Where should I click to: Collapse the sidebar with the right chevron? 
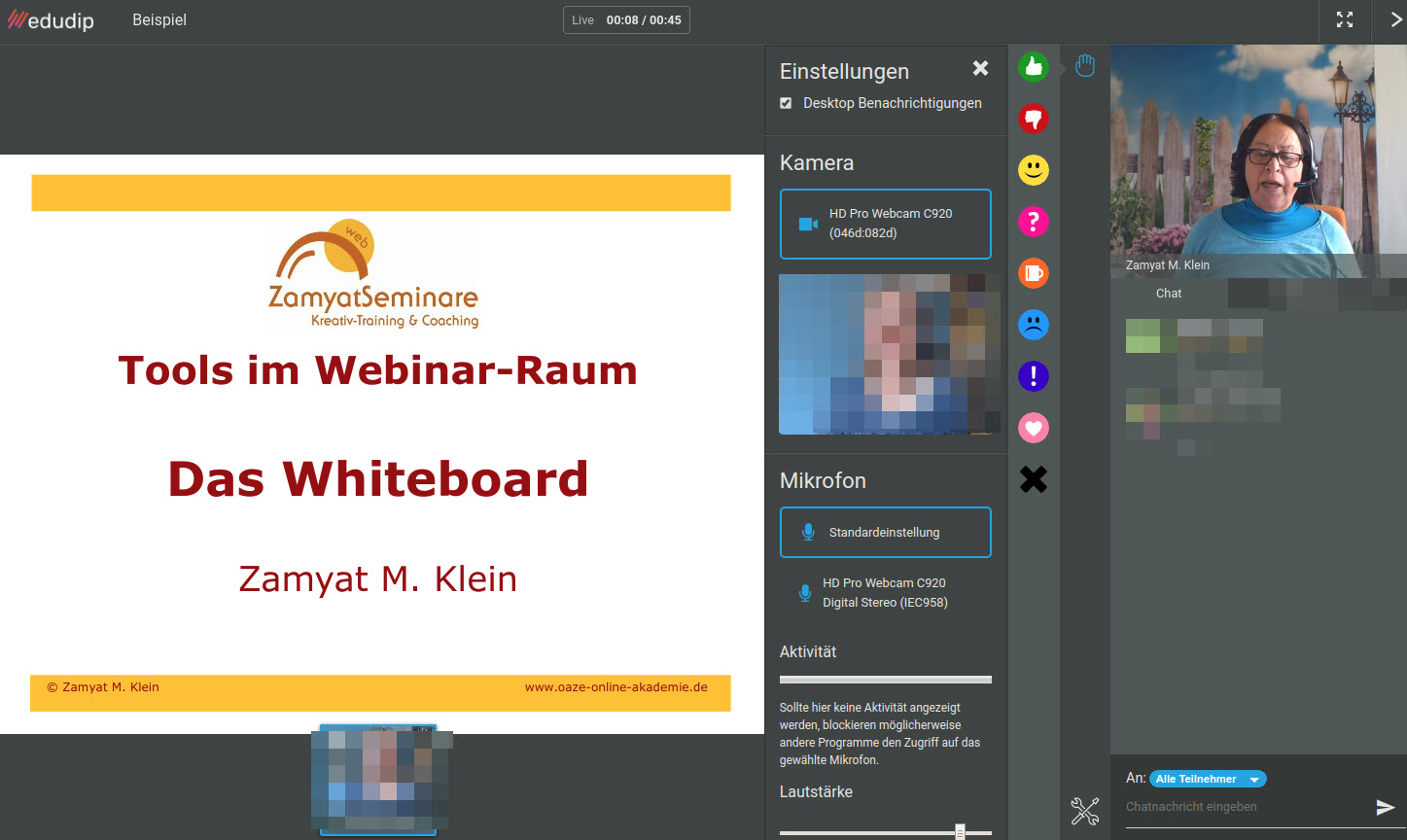click(1394, 20)
